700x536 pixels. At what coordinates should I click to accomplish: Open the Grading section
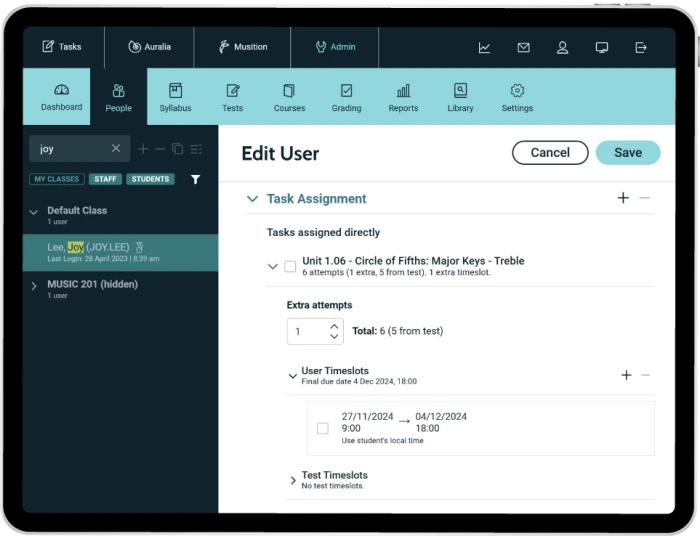[346, 97]
